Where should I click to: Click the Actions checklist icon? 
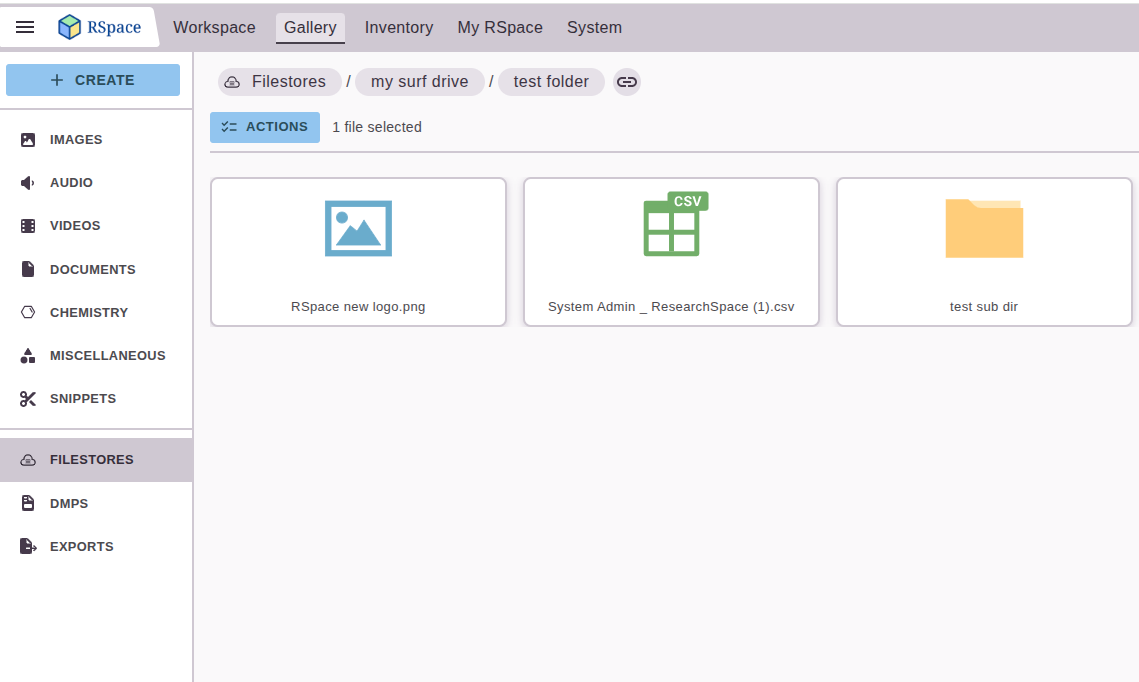229,126
